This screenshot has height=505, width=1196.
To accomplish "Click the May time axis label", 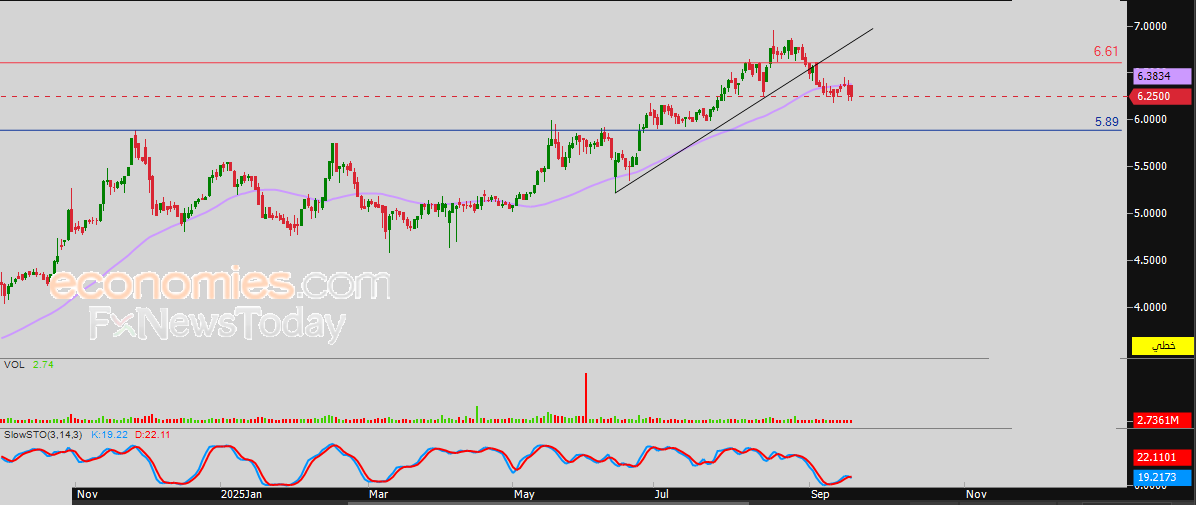I will [524, 496].
